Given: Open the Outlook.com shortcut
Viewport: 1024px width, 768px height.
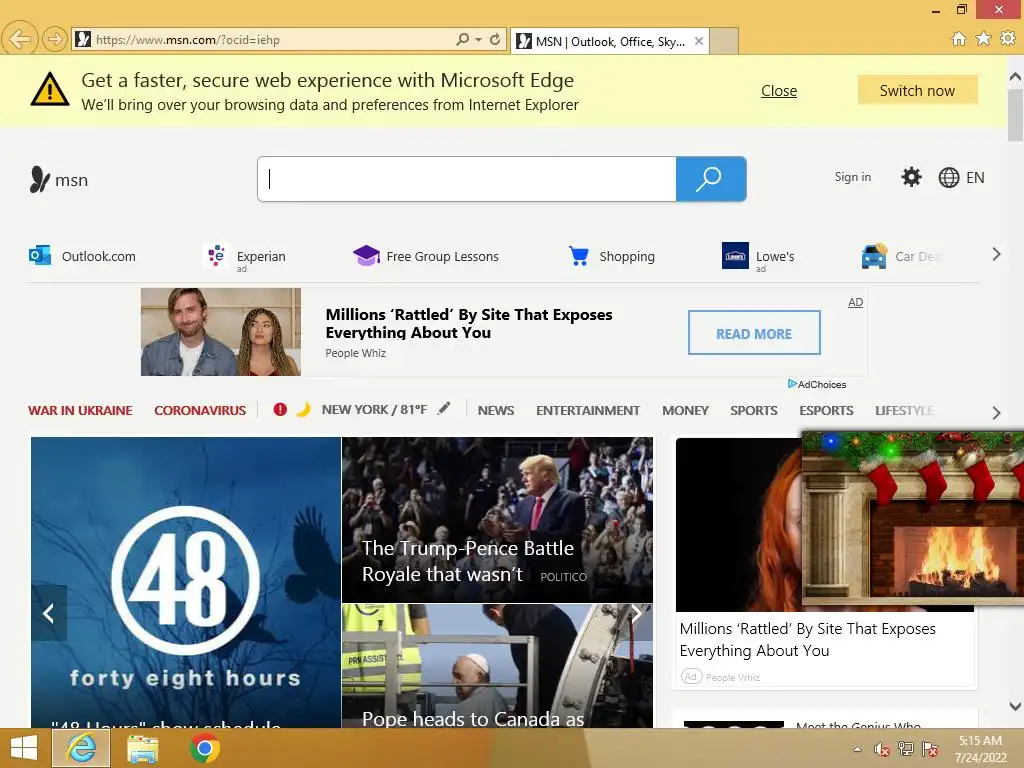Looking at the screenshot, I should (82, 256).
